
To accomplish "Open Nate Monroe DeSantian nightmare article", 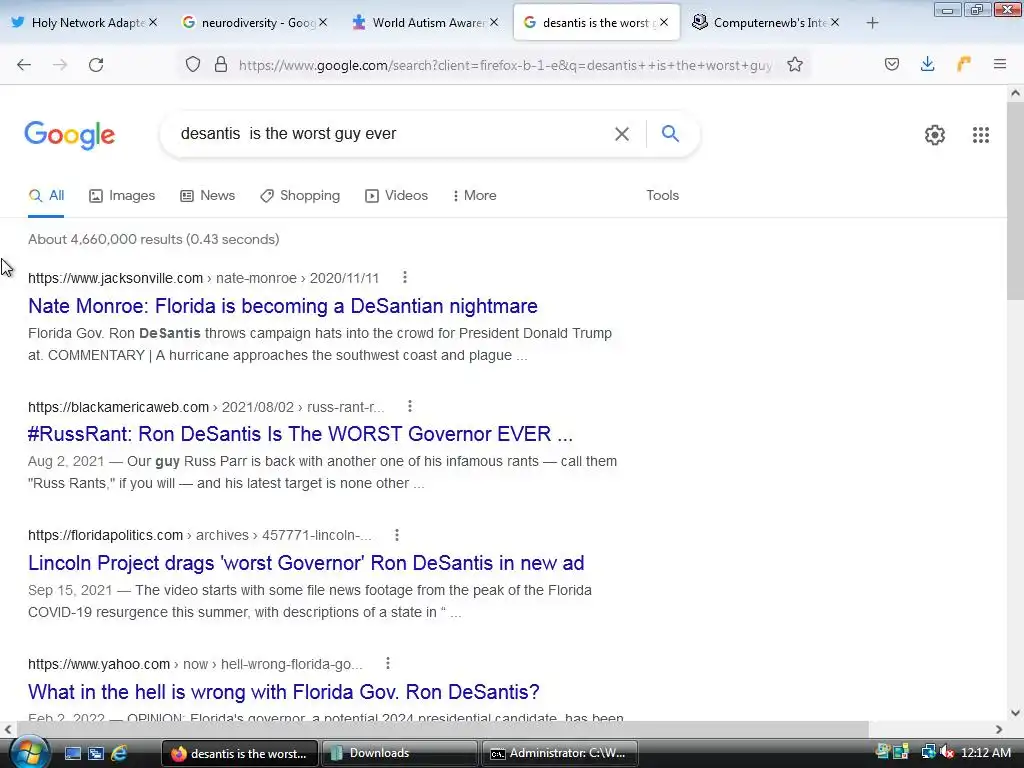I will tap(283, 306).
